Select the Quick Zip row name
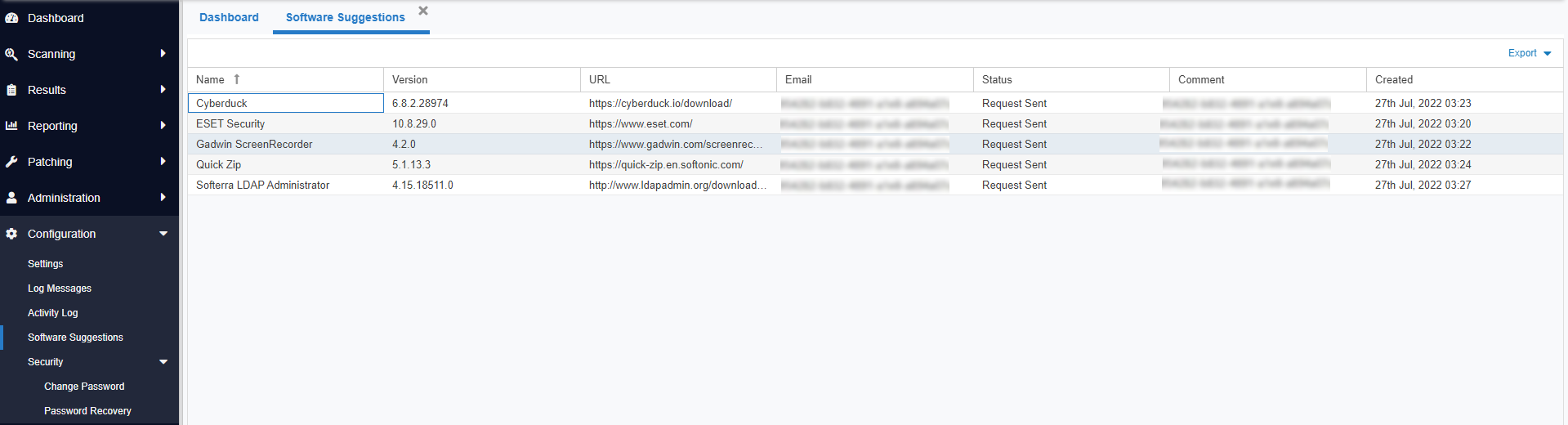 click(218, 164)
